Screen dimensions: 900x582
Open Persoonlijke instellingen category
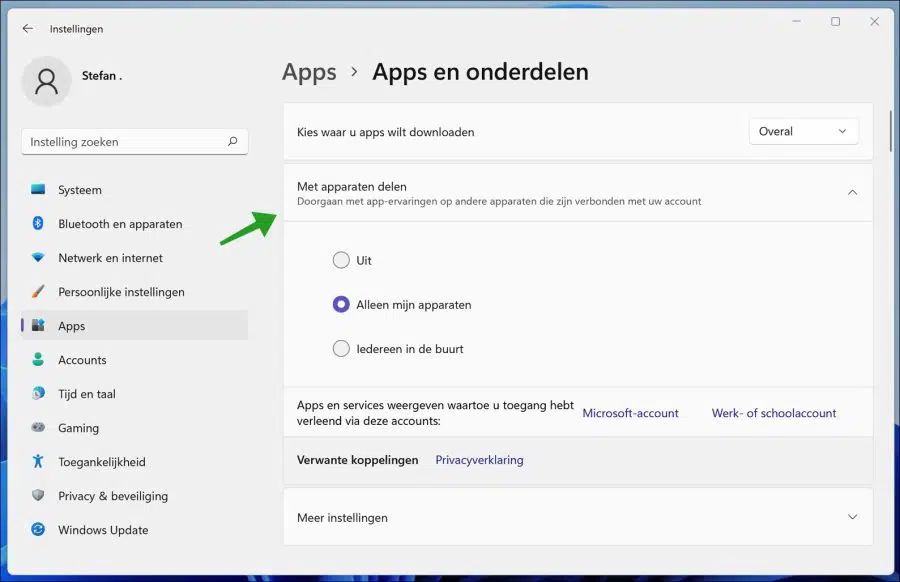click(134, 292)
